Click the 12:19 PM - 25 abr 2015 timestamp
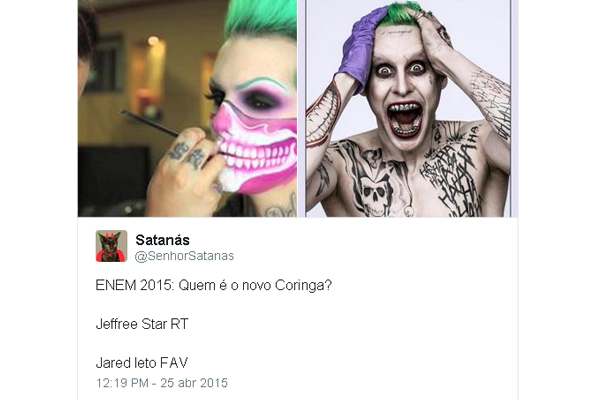 pos(161,383)
